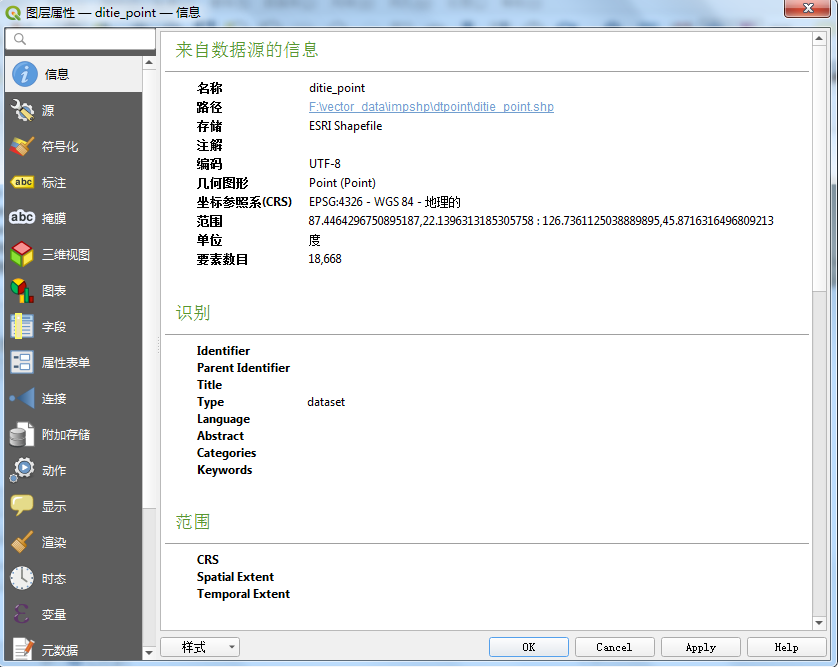Click the name value ditie_point

click(x=337, y=88)
